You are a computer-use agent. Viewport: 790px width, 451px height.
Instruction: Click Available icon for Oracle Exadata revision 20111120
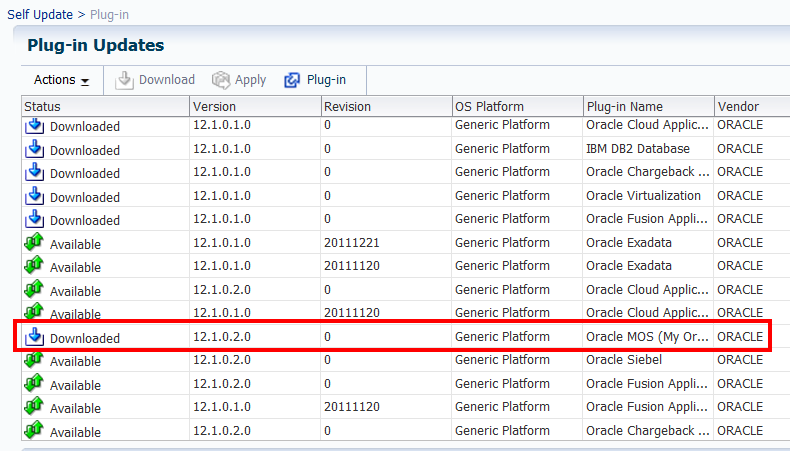(34, 266)
